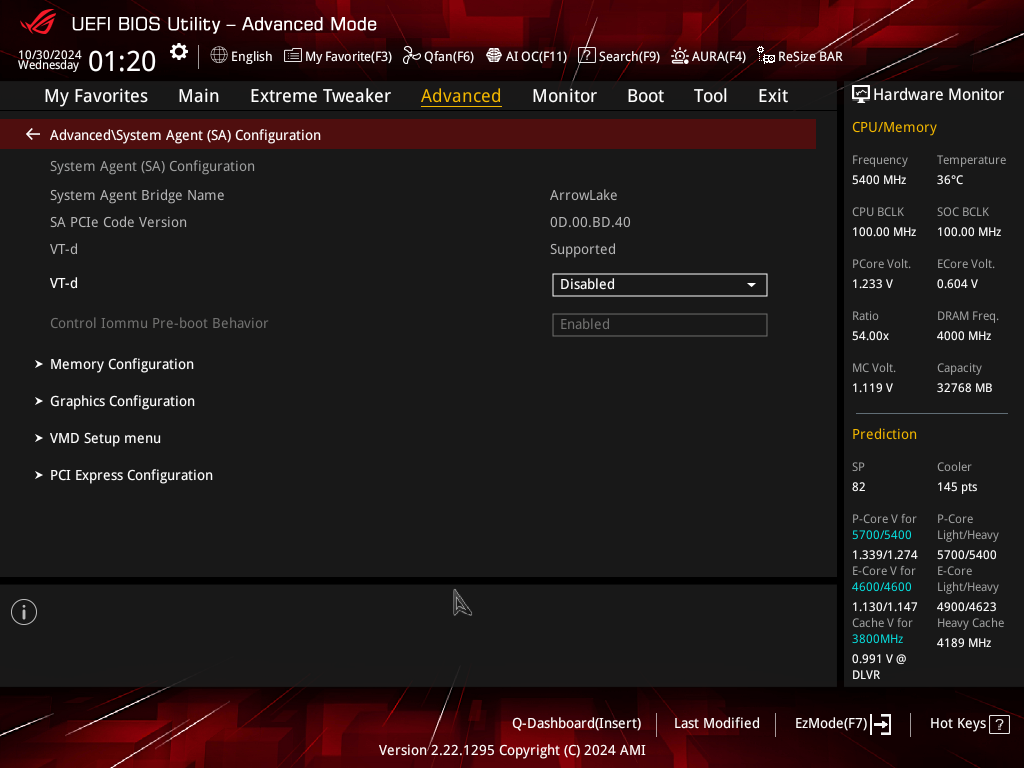Click the ROG logo

coord(38,24)
